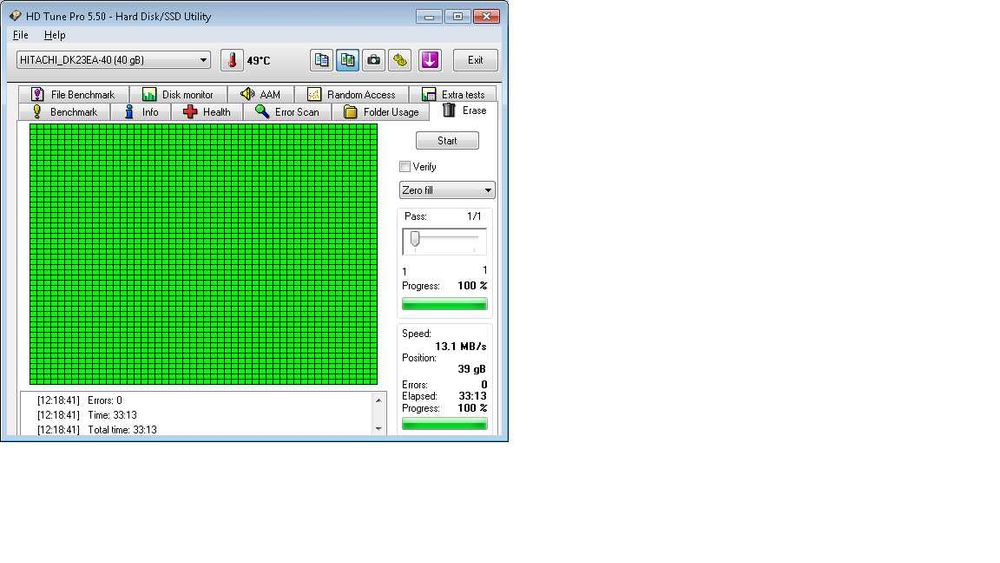Click the purple down-arrow icon
Screen dimensions: 1000x563
coord(430,61)
